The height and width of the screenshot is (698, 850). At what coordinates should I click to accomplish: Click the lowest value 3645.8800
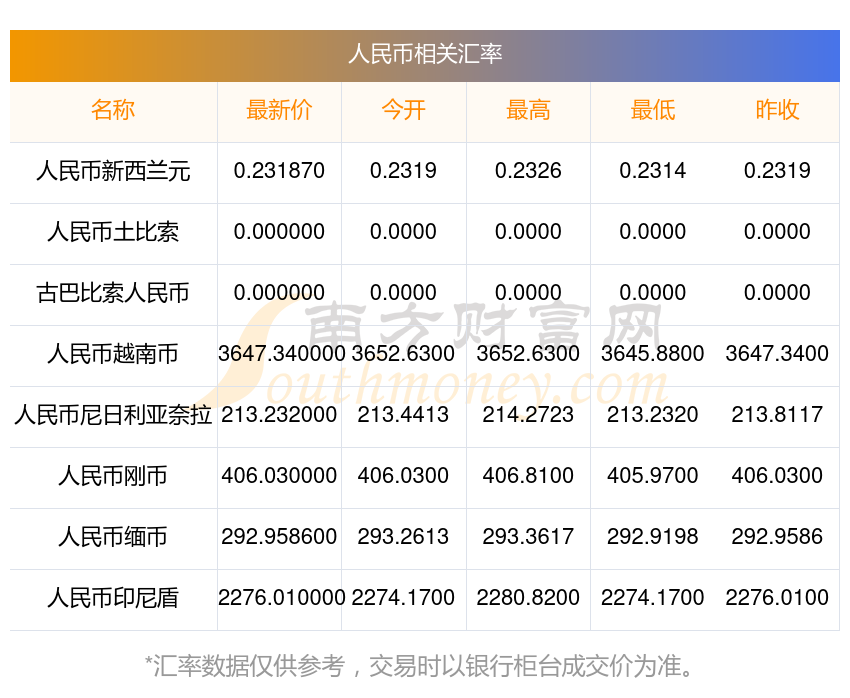(653, 353)
